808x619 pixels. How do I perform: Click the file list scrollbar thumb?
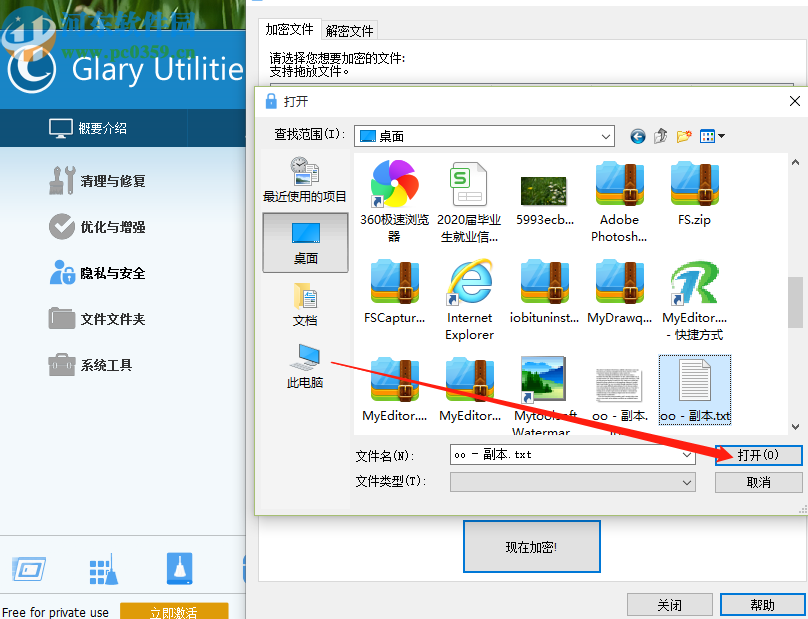click(795, 302)
